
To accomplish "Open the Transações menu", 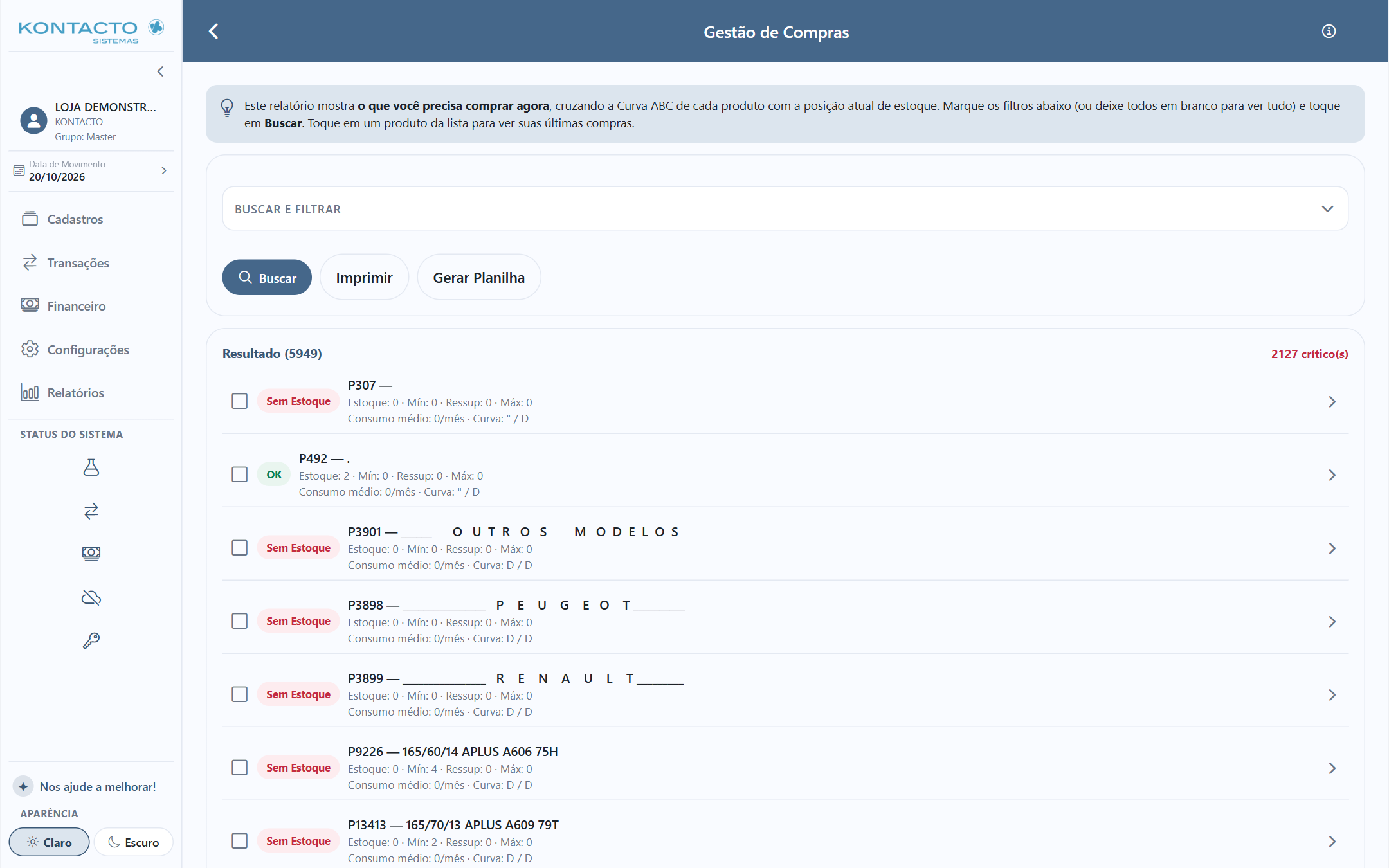I will (91, 262).
